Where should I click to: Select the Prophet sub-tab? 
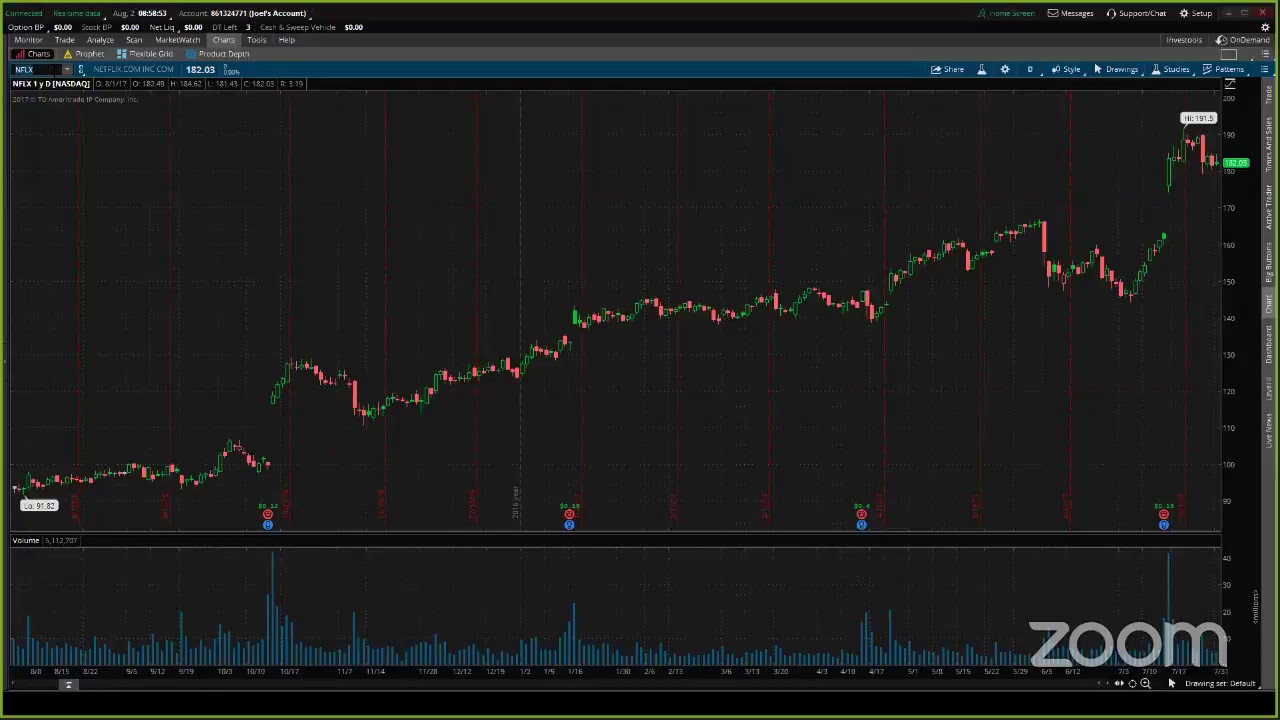tap(84, 54)
